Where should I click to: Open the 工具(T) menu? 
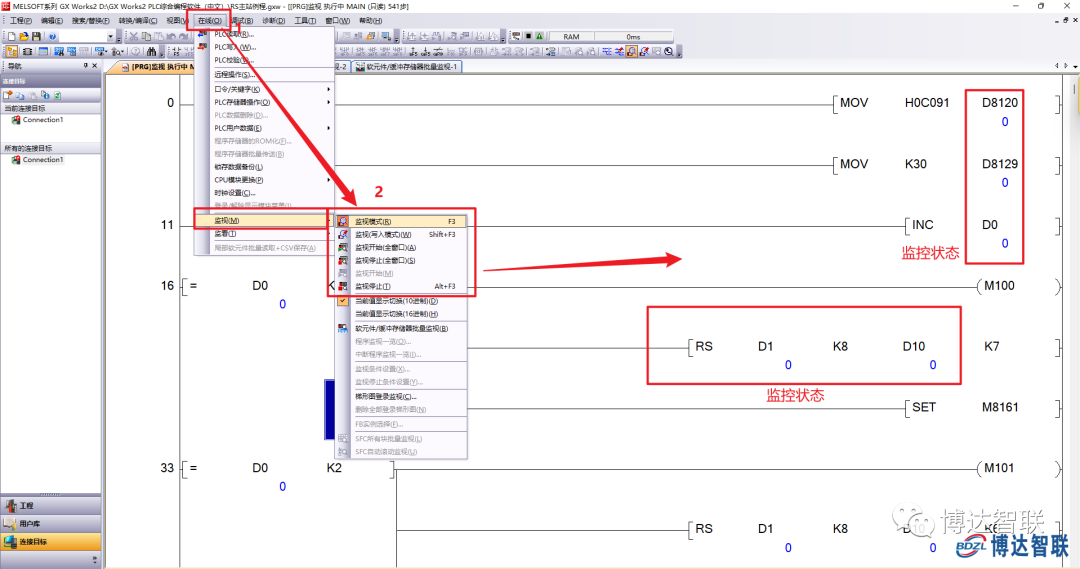(x=304, y=21)
